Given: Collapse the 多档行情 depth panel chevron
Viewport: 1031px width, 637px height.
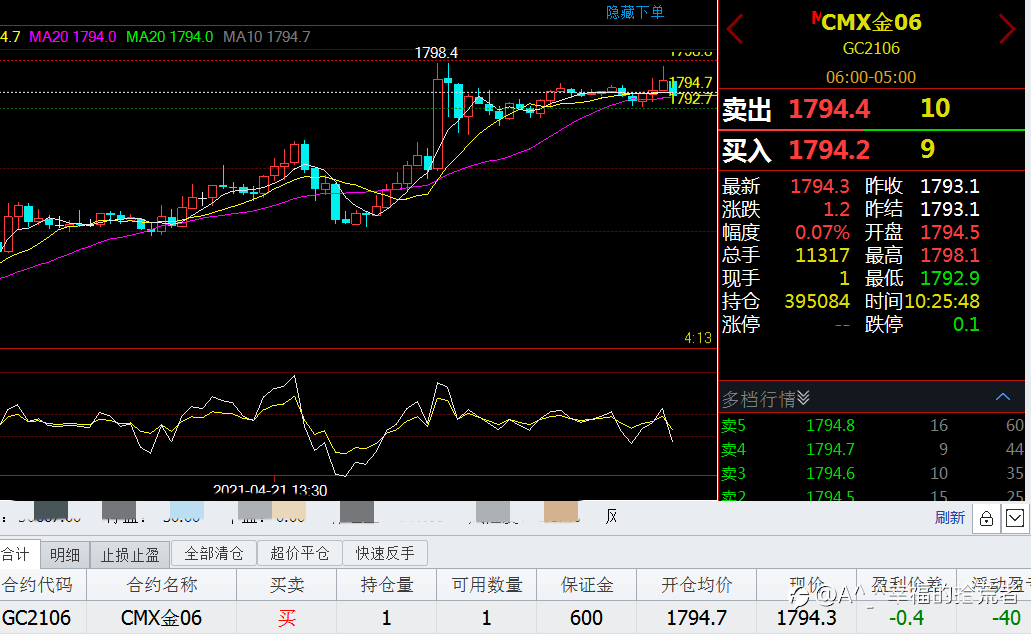Looking at the screenshot, I should 1003,397.
